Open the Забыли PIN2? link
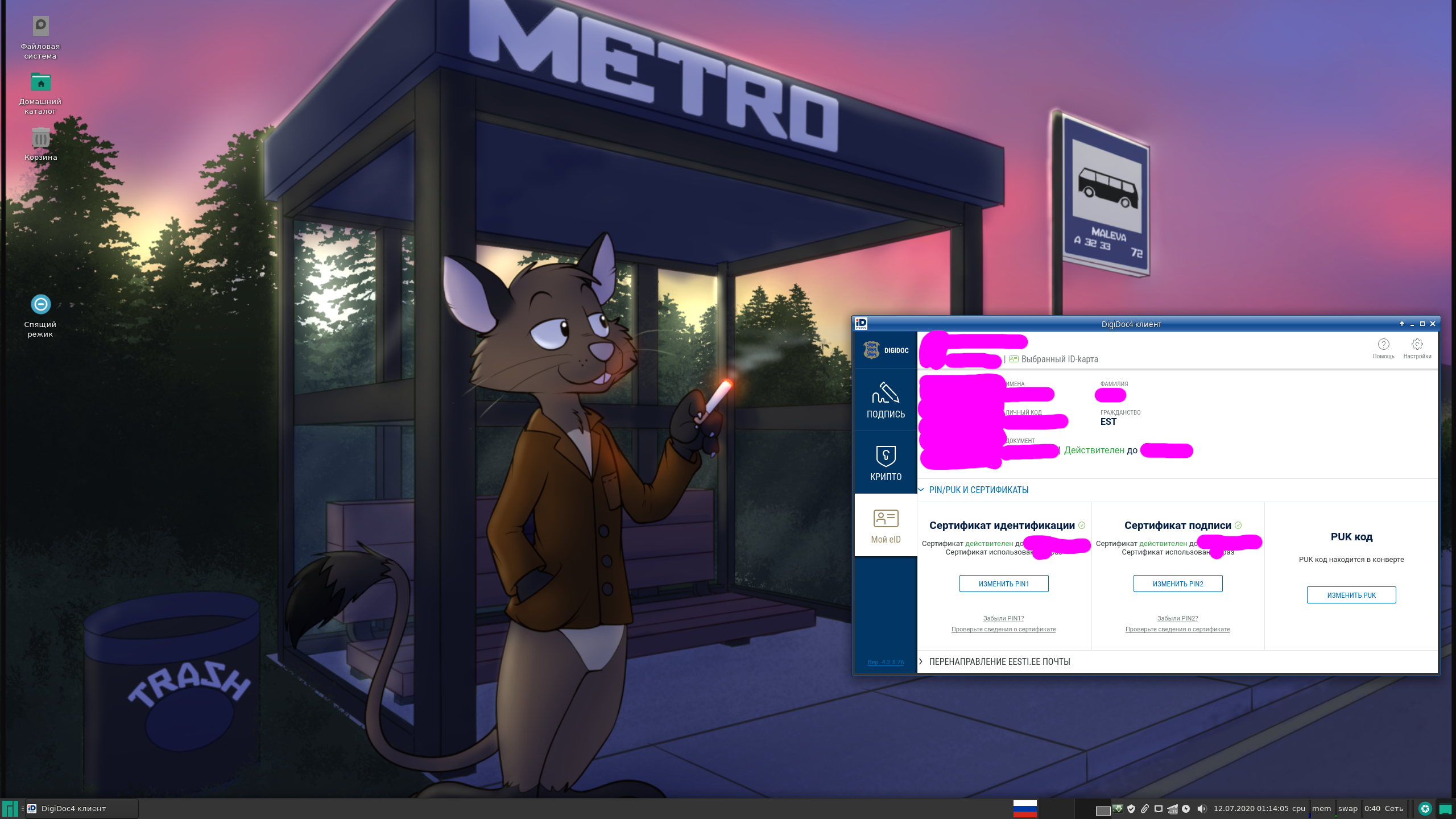Image resolution: width=1456 pixels, height=819 pixels. [1177, 618]
